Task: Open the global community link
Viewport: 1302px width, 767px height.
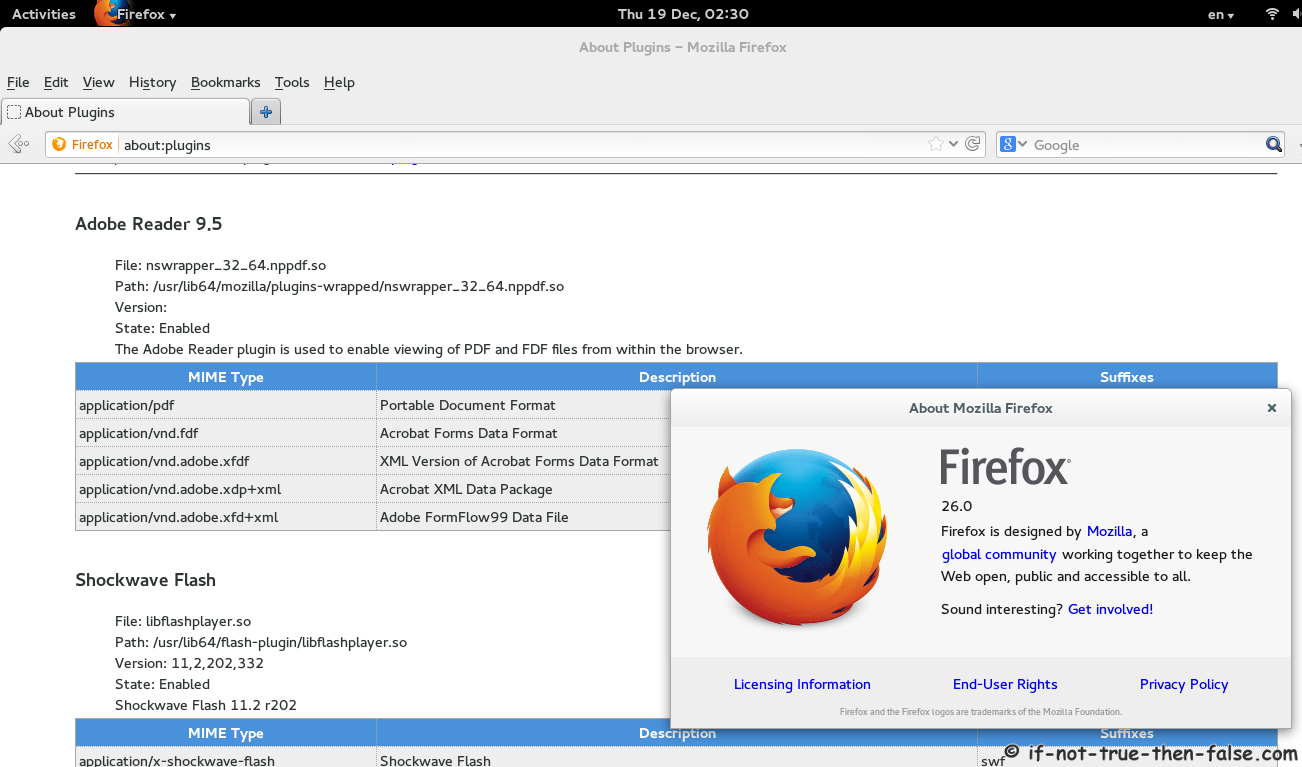Action: point(999,554)
